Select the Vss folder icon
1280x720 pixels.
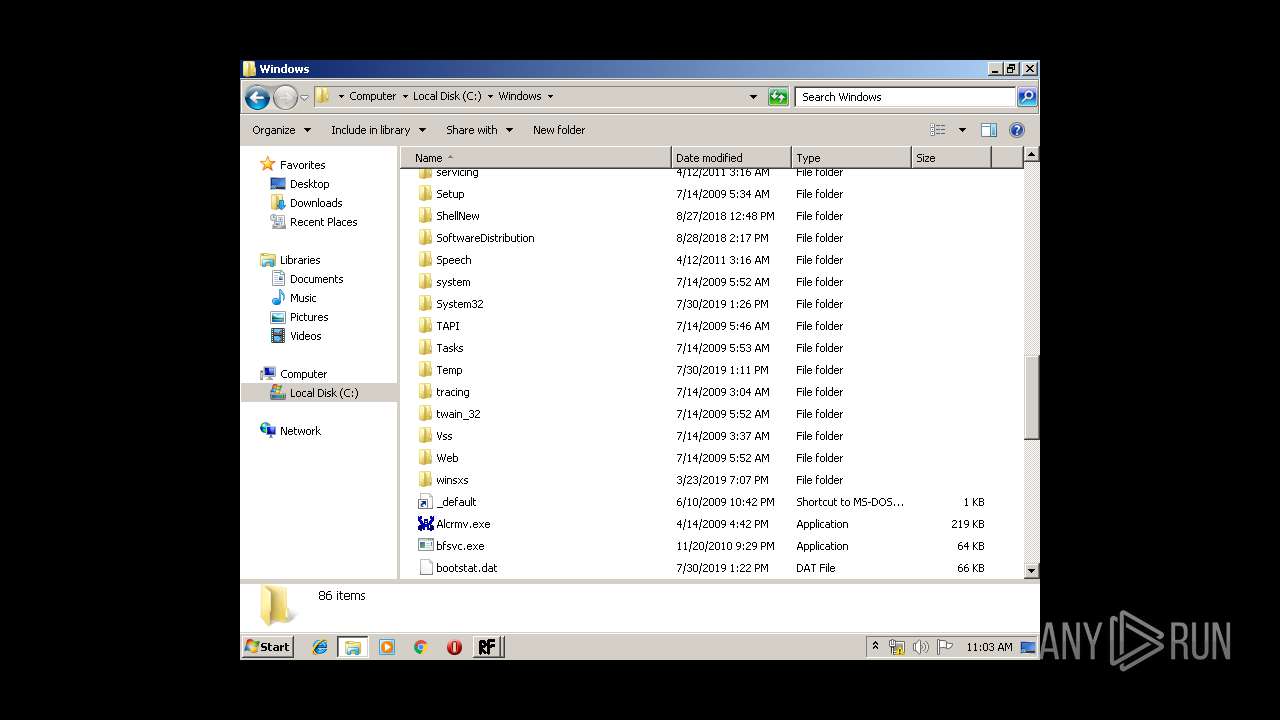(x=425, y=436)
